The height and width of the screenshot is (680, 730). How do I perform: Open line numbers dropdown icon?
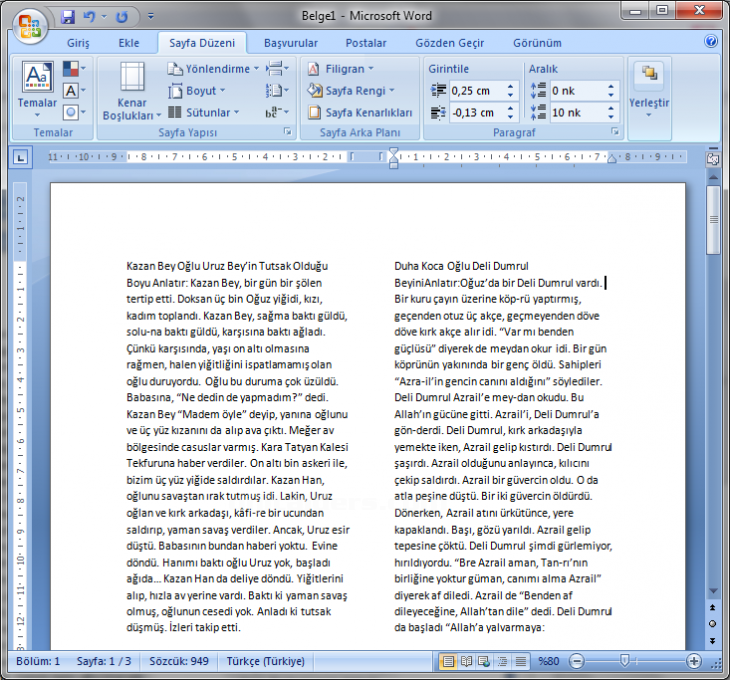(277, 90)
